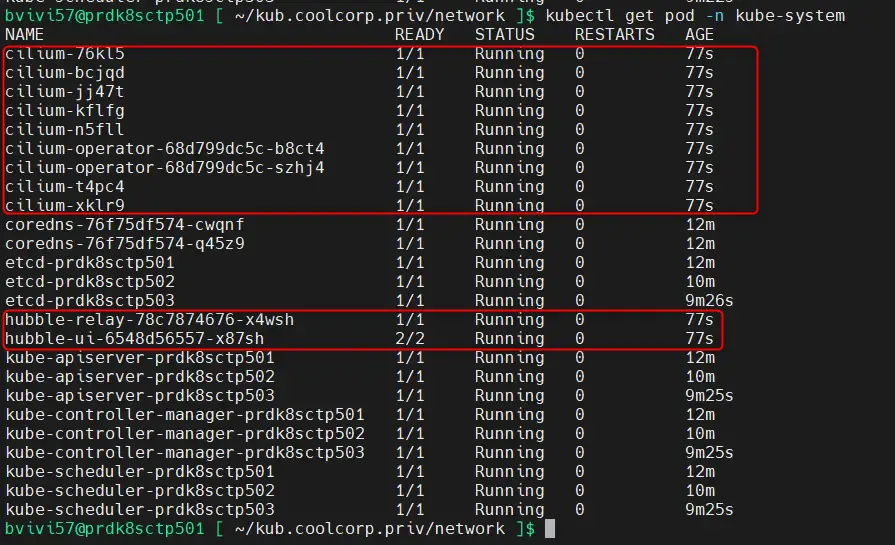Click hubble-relay-78c7874676-x4wsh pod name
Viewport: 895px width, 545px height.
150,320
